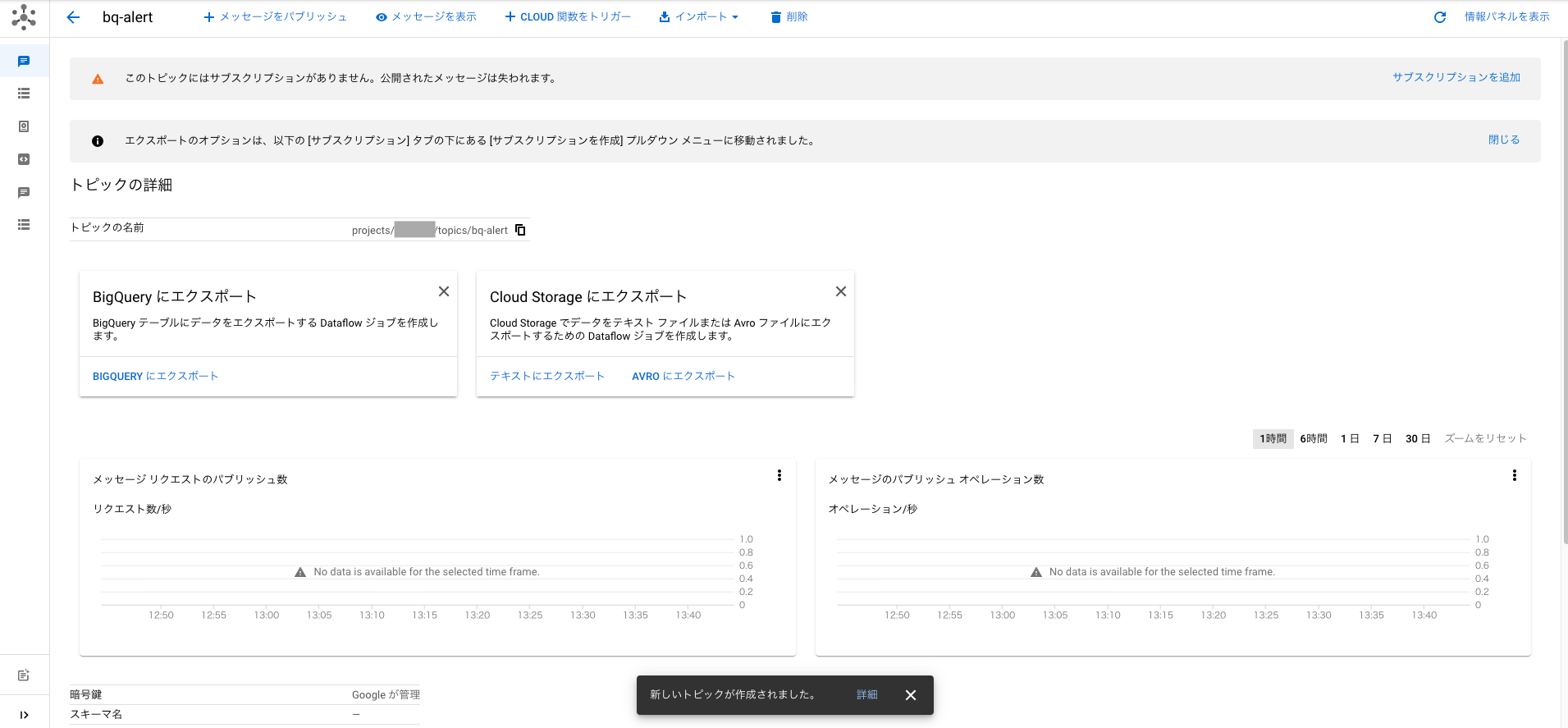Select the 30 日 time range

click(1417, 438)
